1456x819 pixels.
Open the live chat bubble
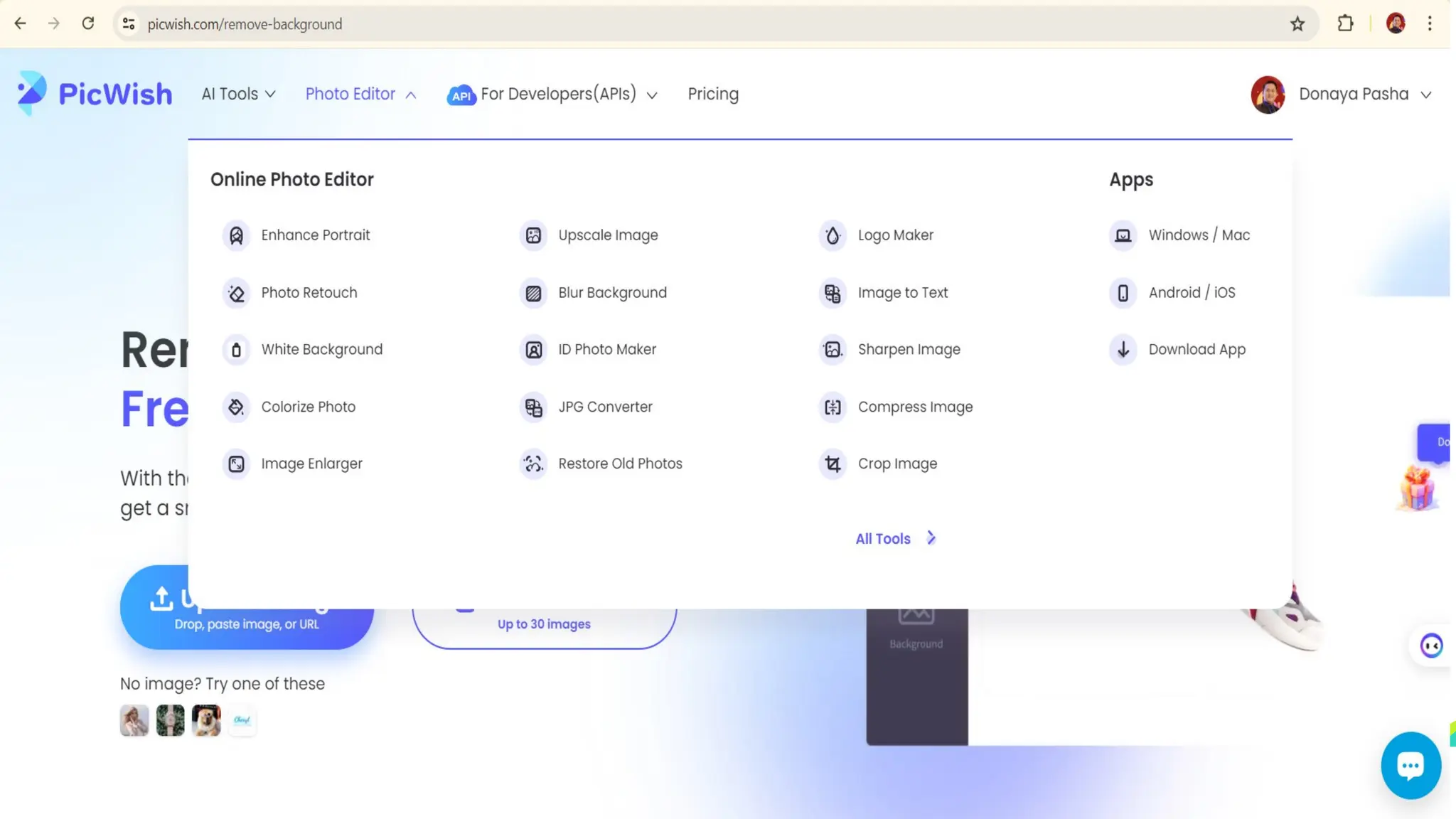[x=1410, y=766]
